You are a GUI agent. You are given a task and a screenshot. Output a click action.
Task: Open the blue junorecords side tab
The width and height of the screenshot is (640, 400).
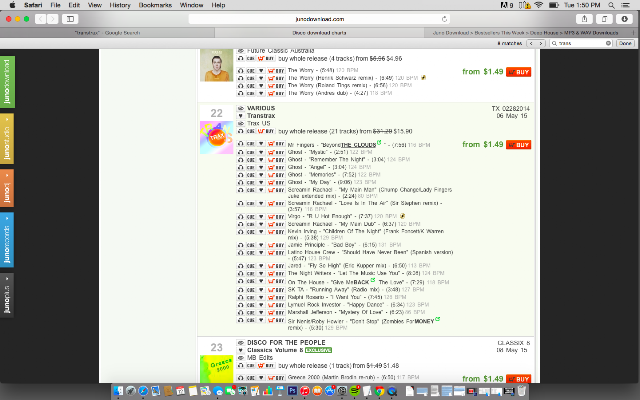(7, 240)
